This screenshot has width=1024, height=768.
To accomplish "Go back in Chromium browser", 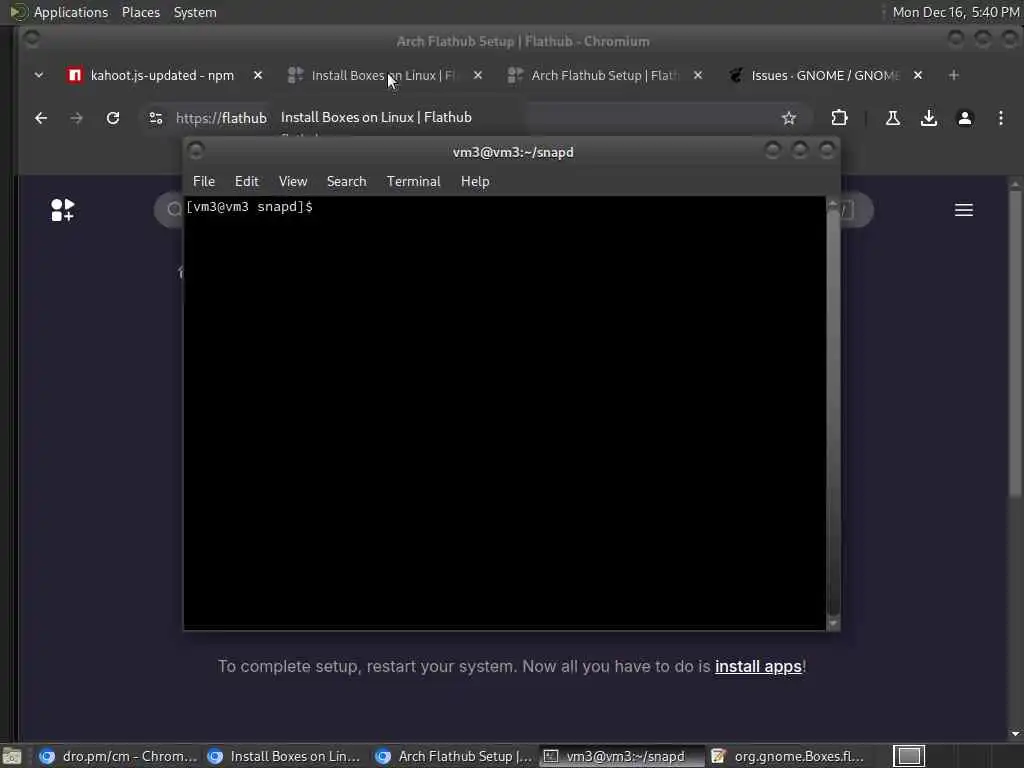I will click(x=40, y=118).
